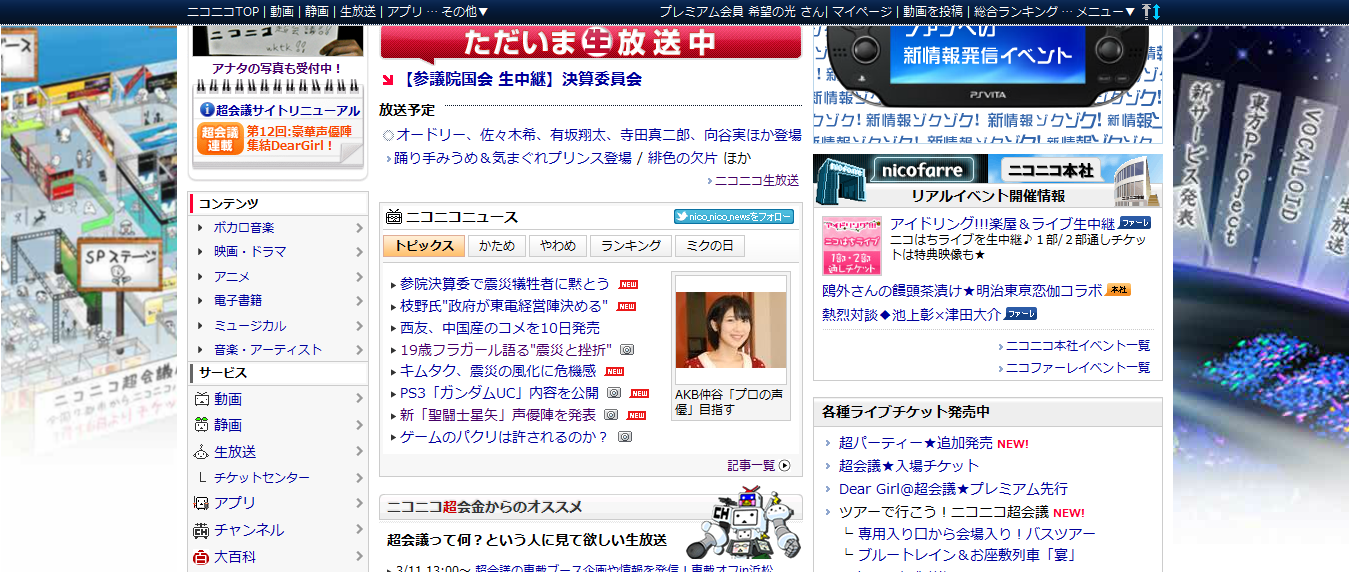Image resolution: width=1349 pixels, height=572 pixels.
Task: Click scroll-to-top arrow icon in header
Action: click(1146, 11)
